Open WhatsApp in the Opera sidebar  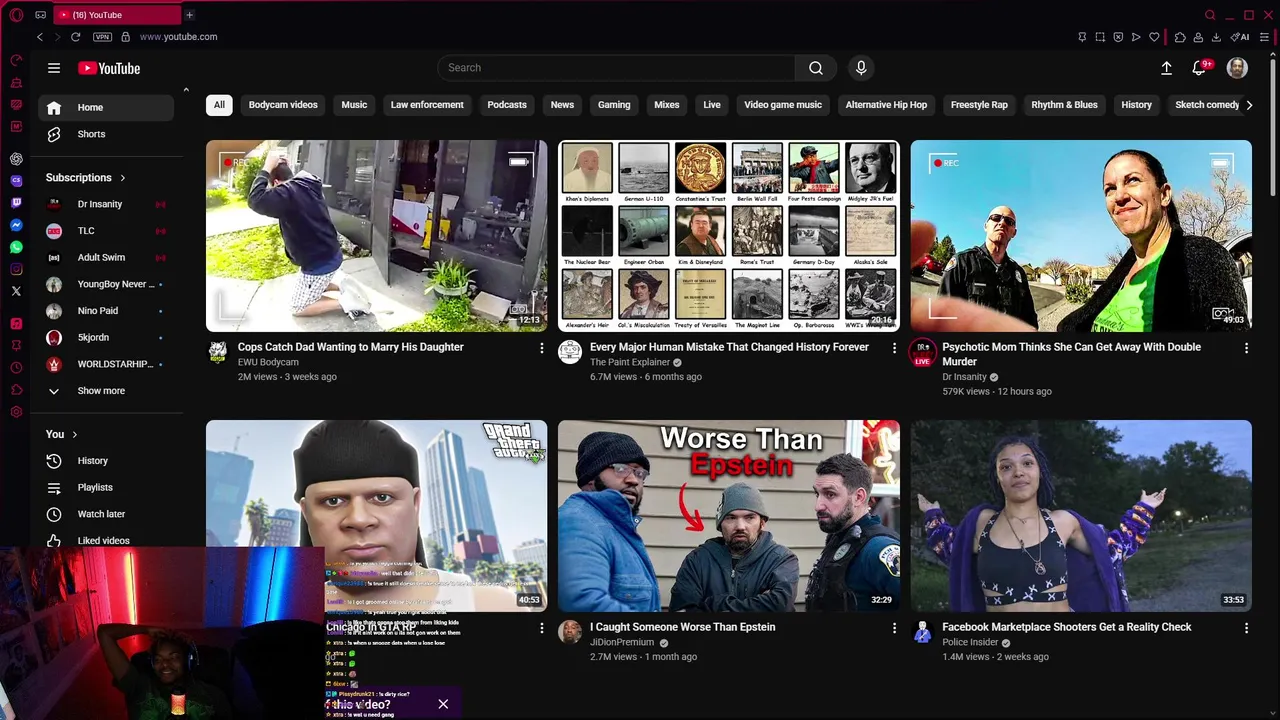point(16,247)
